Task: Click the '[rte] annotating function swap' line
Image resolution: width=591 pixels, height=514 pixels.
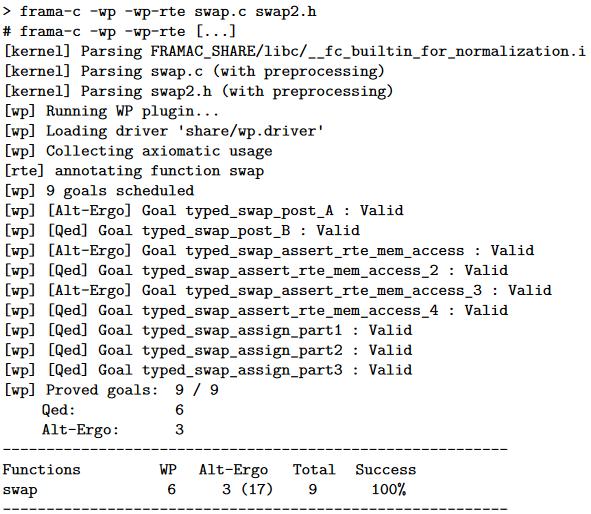Action: [x=134, y=171]
